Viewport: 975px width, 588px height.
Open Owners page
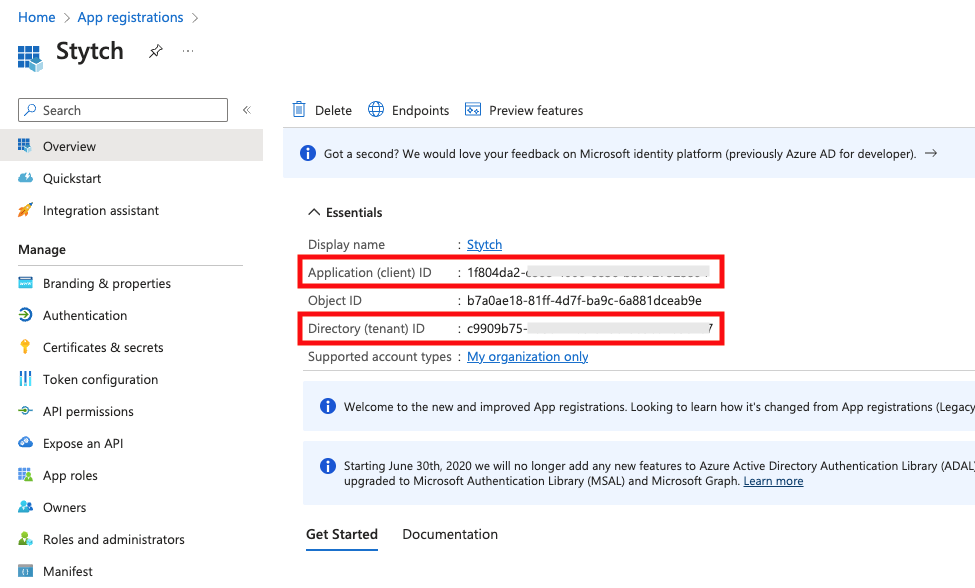tap(65, 508)
